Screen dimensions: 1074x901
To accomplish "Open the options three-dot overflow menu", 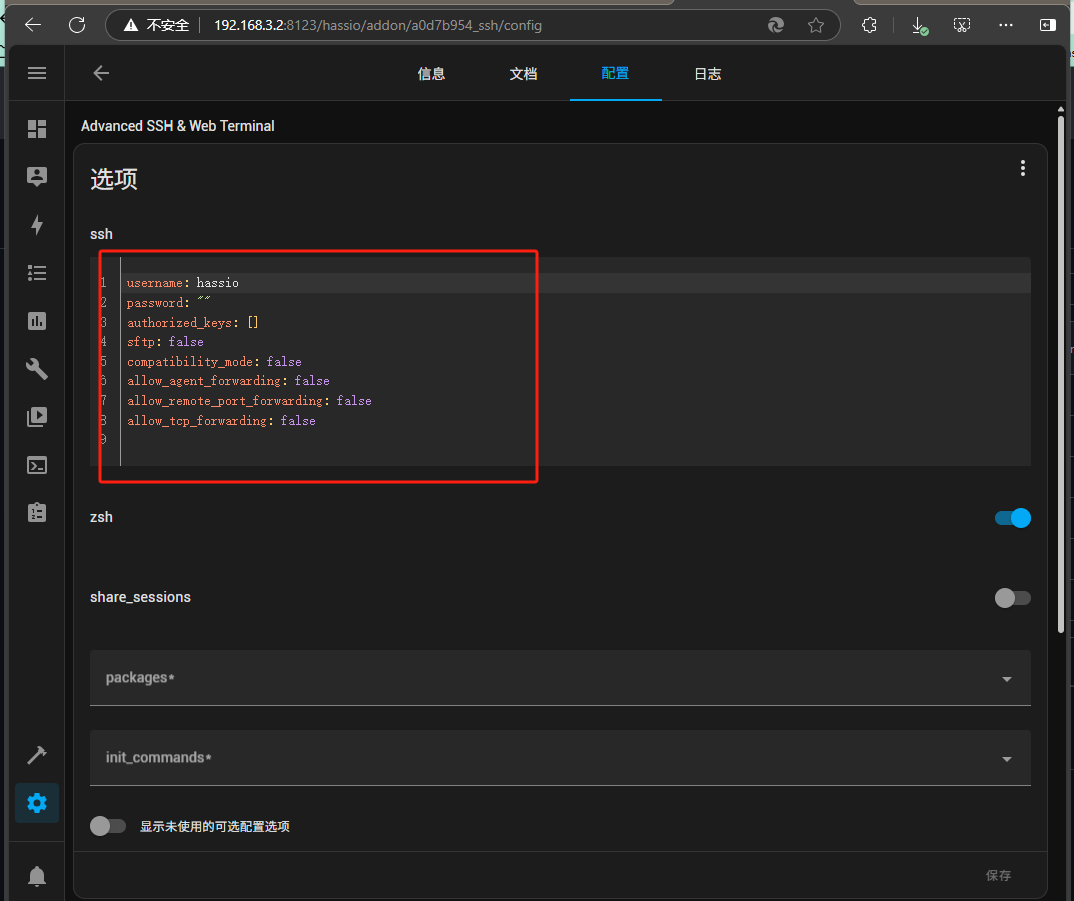I will [x=1022, y=168].
